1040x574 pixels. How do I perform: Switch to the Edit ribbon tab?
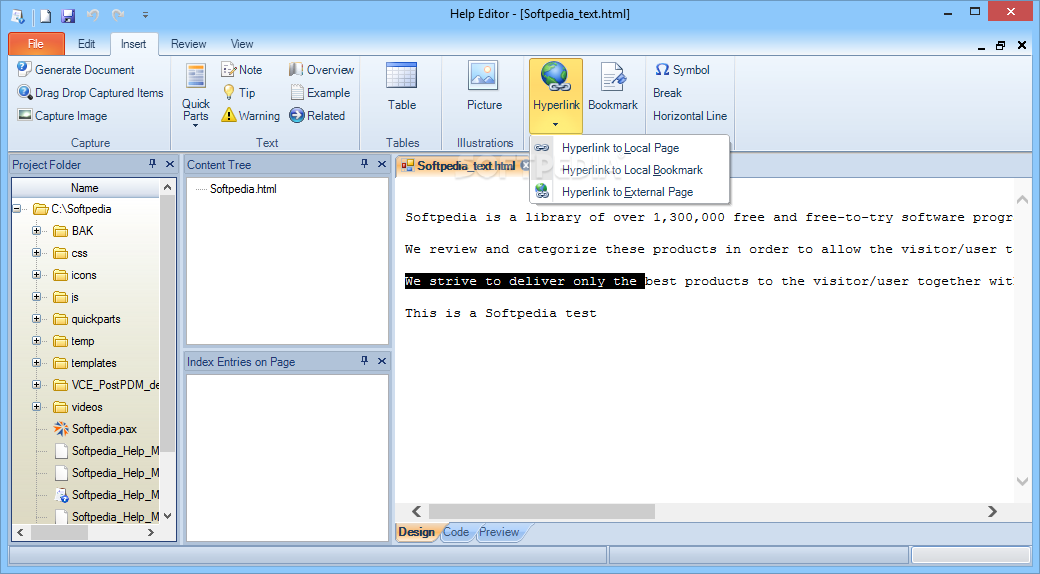tap(86, 44)
